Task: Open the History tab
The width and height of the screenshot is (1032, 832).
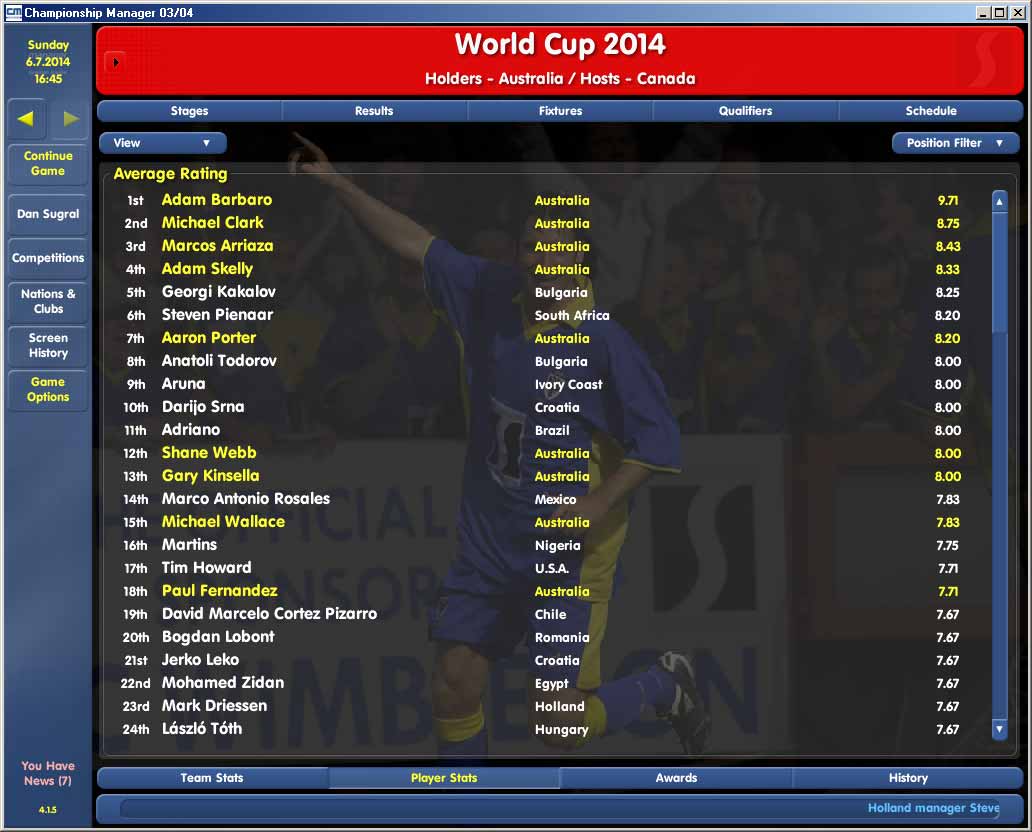Action: pyautogui.click(x=908, y=778)
